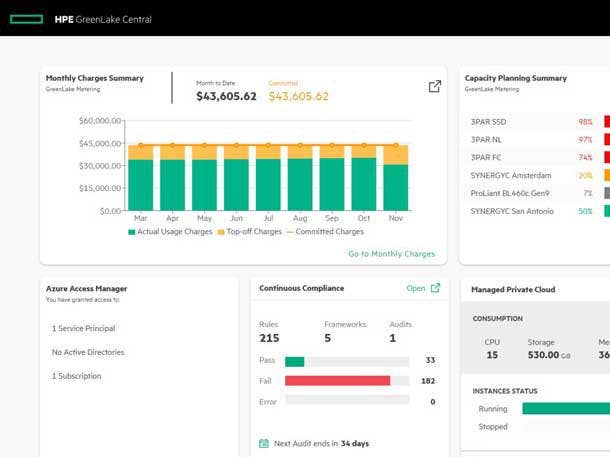The image size is (610, 457).
Task: Click the Committed amount $43,605.62
Action: (298, 97)
